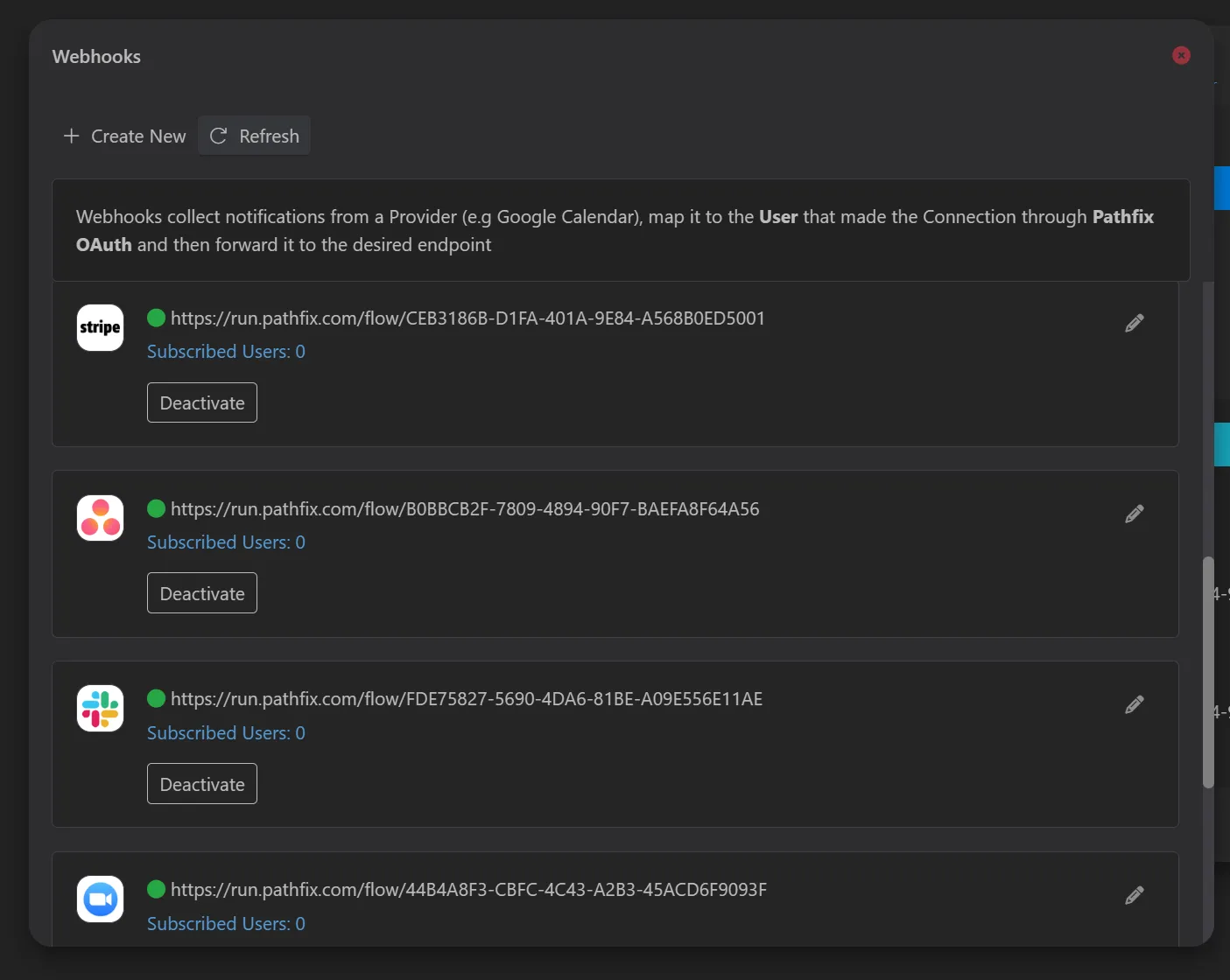Viewport: 1230px width, 980px height.
Task: Edit the Asana webhook with pencil icon
Action: [1134, 514]
